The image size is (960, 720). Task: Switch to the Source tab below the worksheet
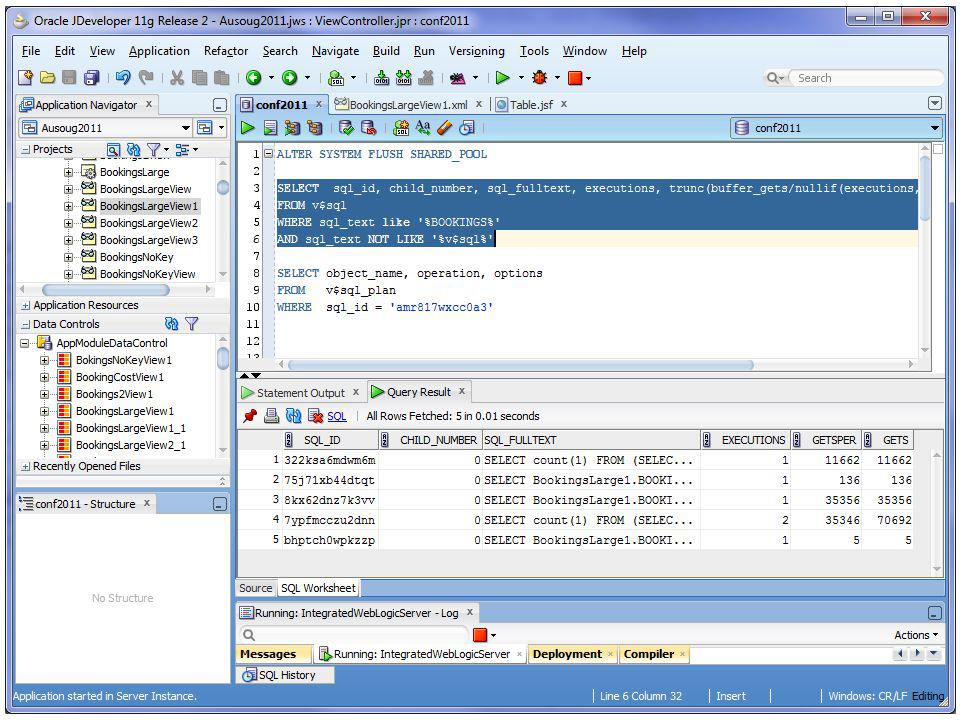(x=255, y=588)
